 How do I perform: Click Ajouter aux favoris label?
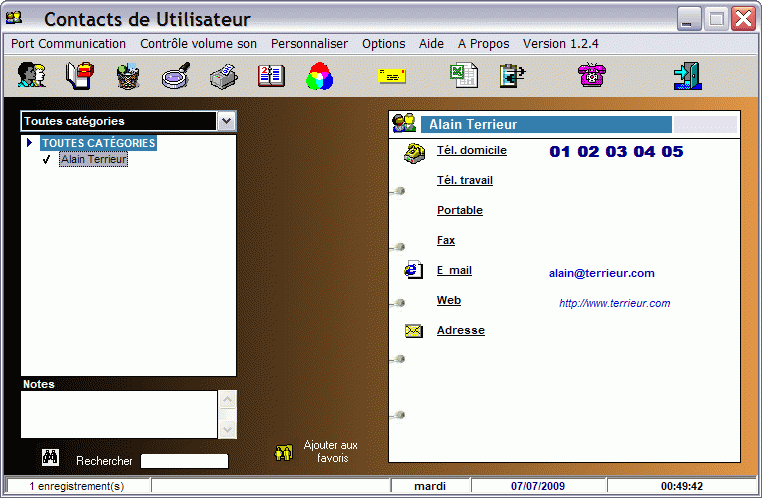[330, 451]
